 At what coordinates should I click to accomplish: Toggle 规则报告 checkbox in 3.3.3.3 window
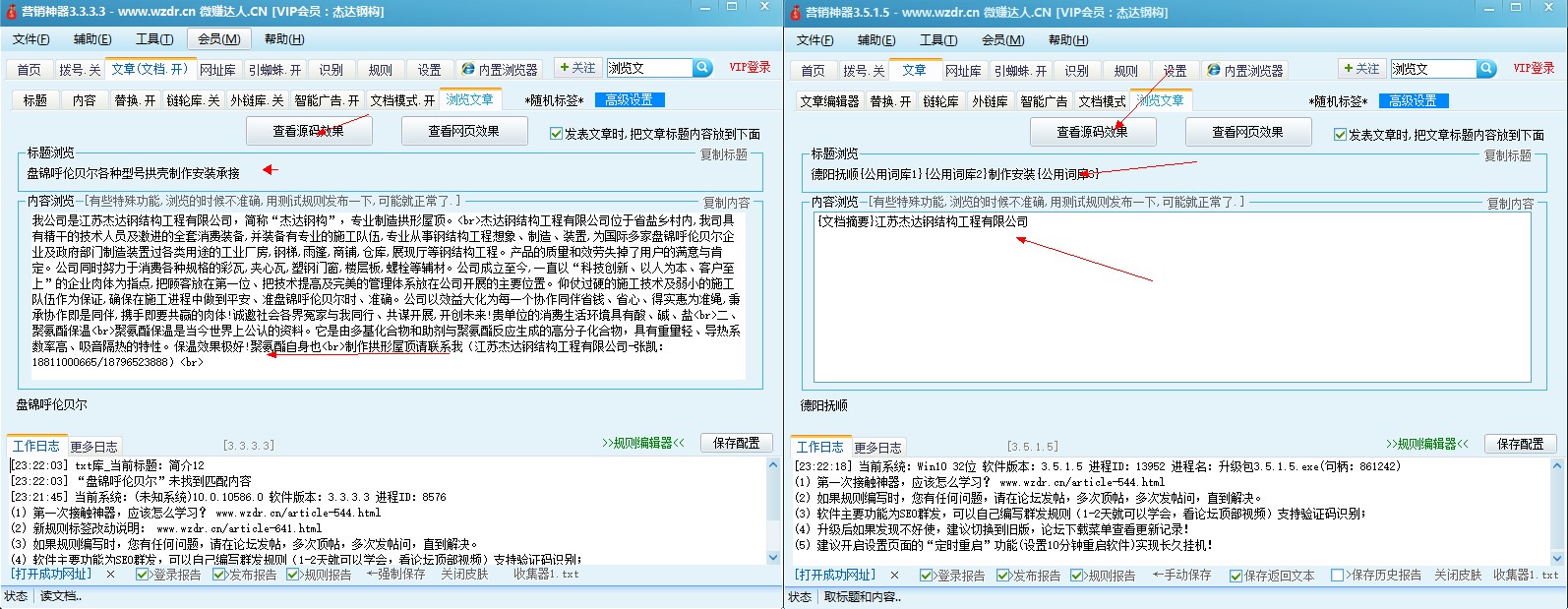[292, 574]
